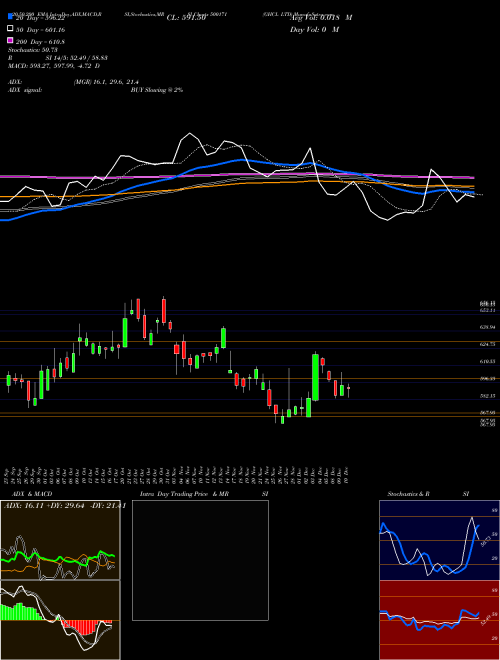Click the 'Day Vol: 0 M' label
The image size is (500, 660).
click(314, 29)
